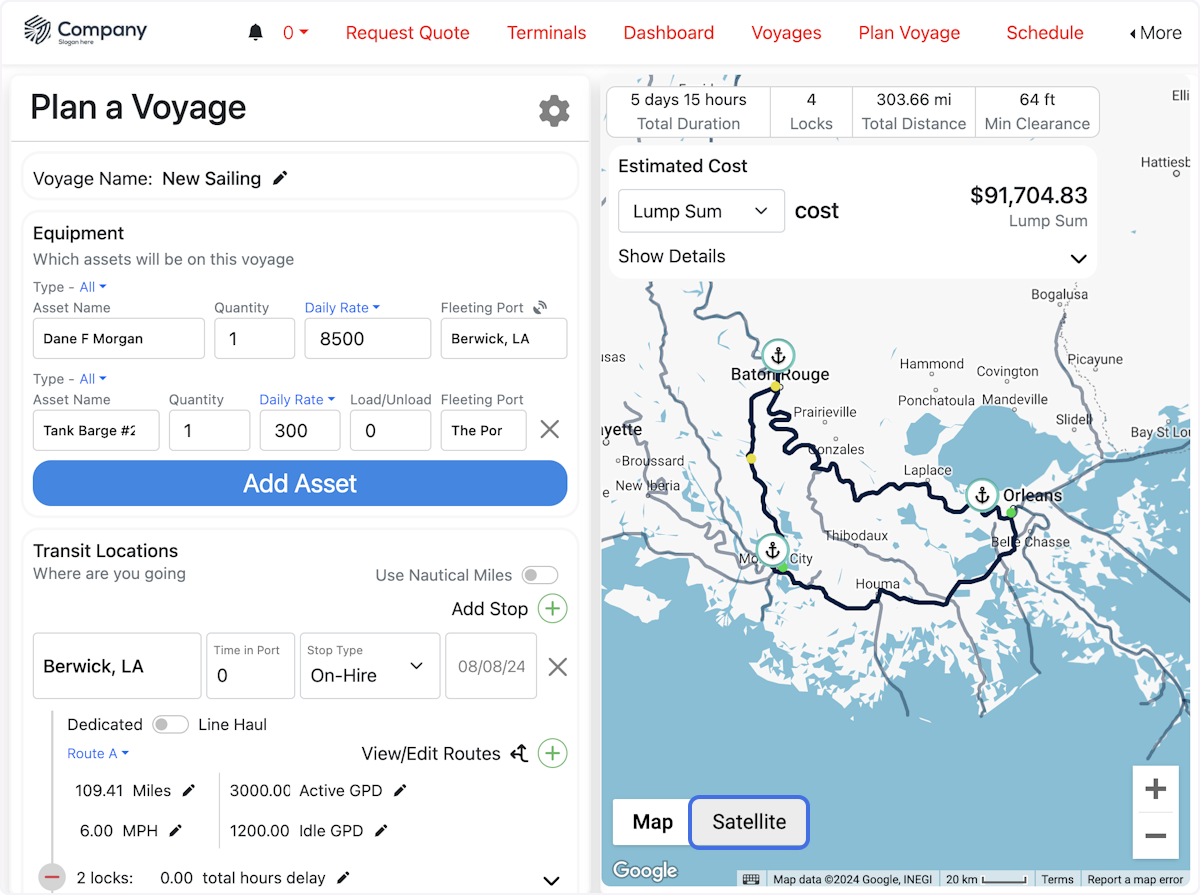Edit the Voyage Name with the pencil icon

[280, 178]
